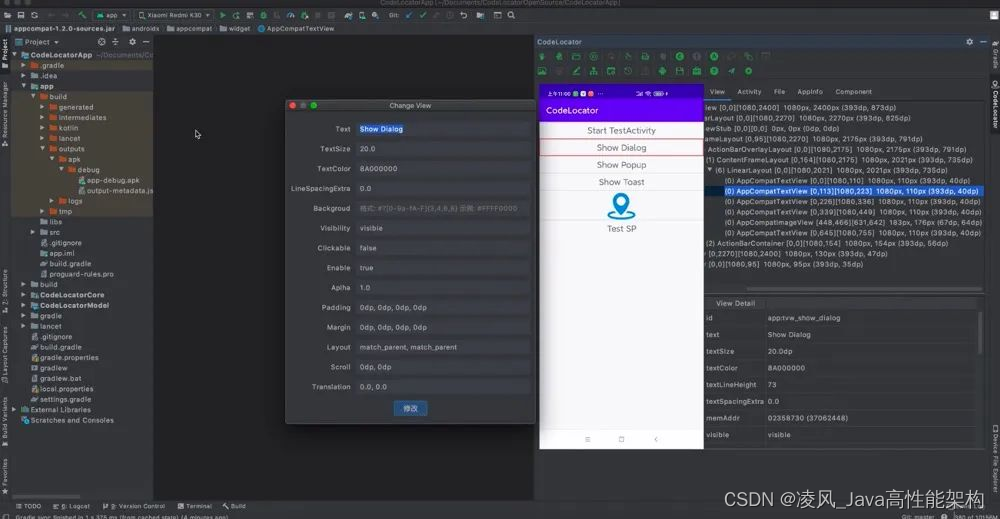
Task: Click the Text field containing Show Dialog
Action: tap(443, 129)
